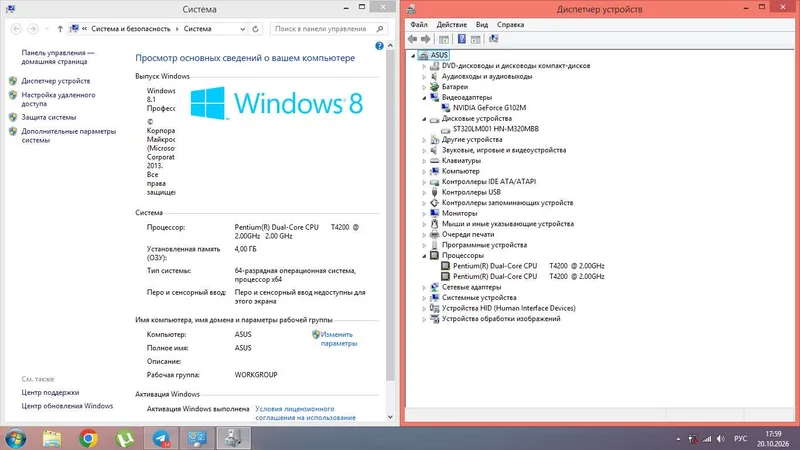
Task: Open the Вид menu
Action: point(482,24)
